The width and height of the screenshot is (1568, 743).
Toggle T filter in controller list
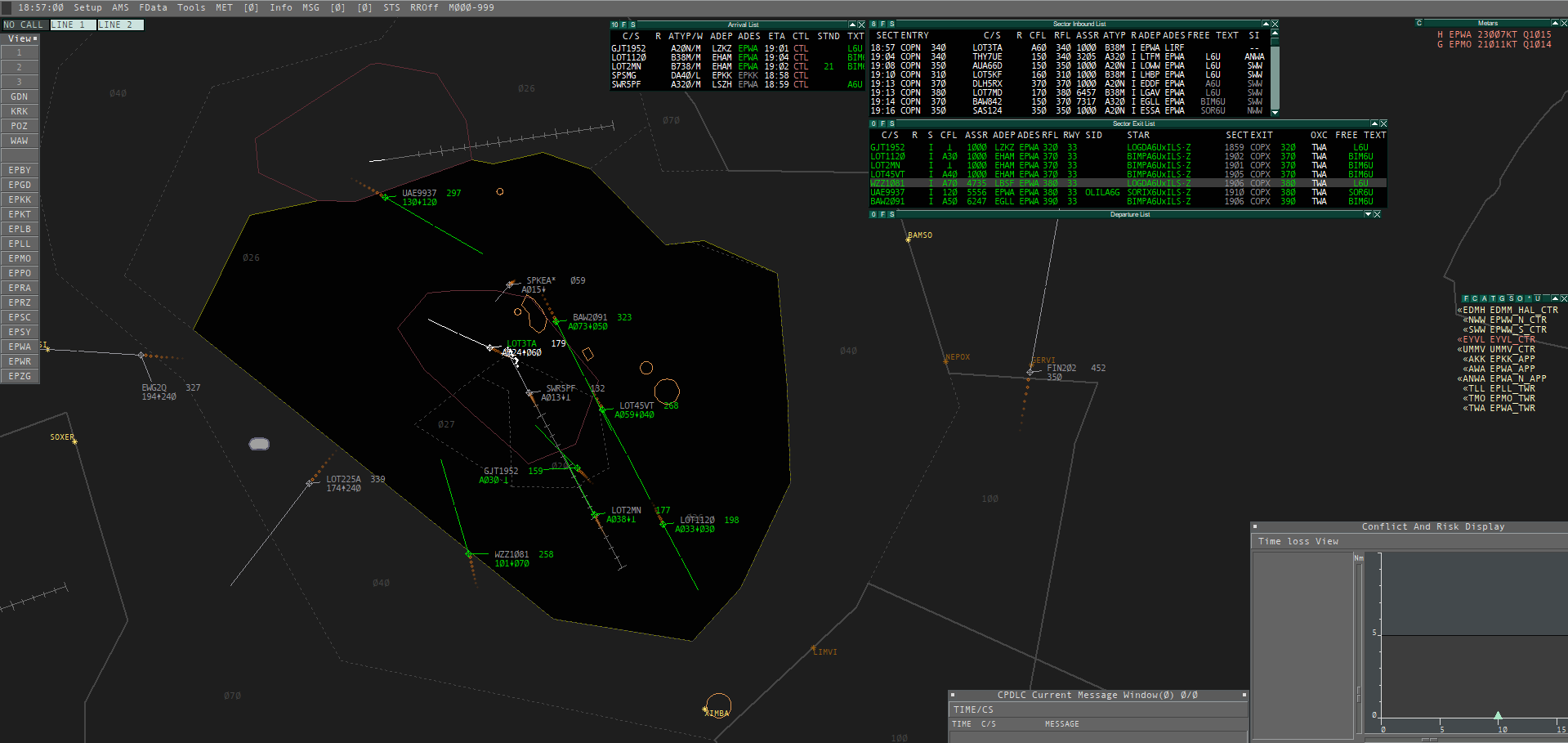1493,298
